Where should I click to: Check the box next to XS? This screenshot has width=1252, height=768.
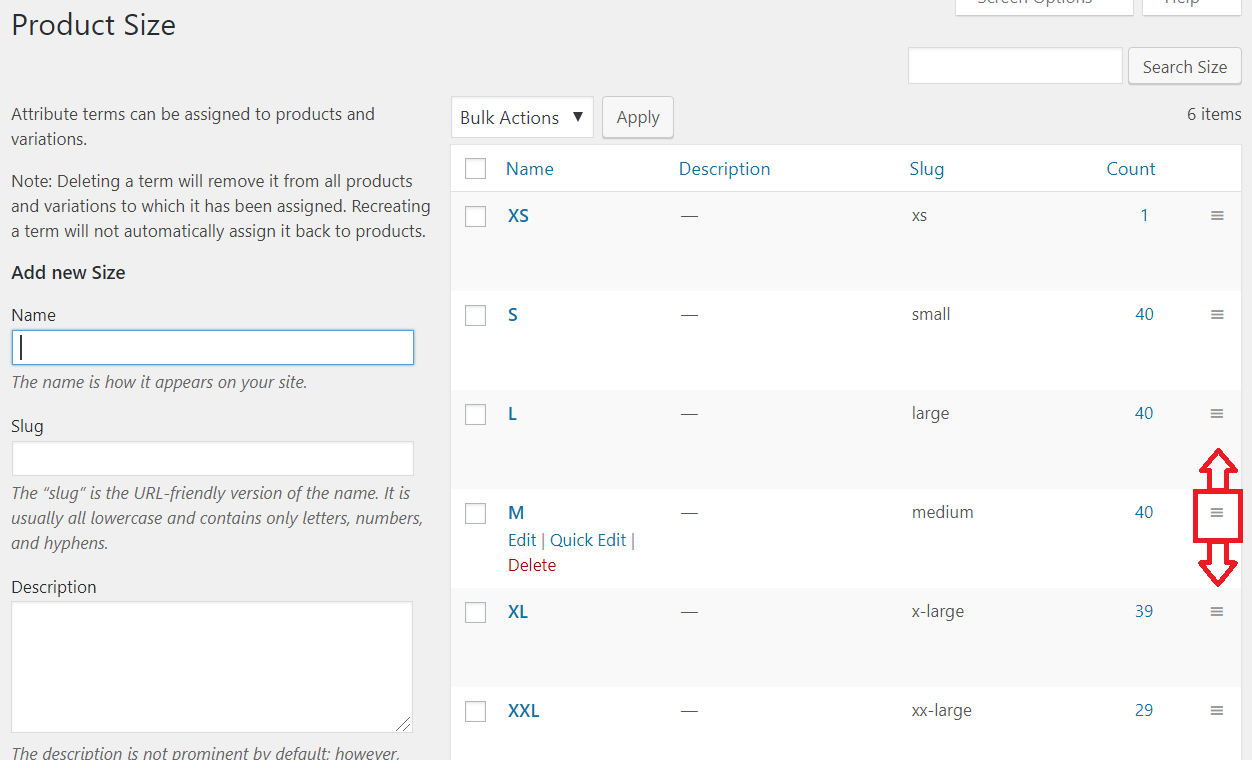pos(476,216)
